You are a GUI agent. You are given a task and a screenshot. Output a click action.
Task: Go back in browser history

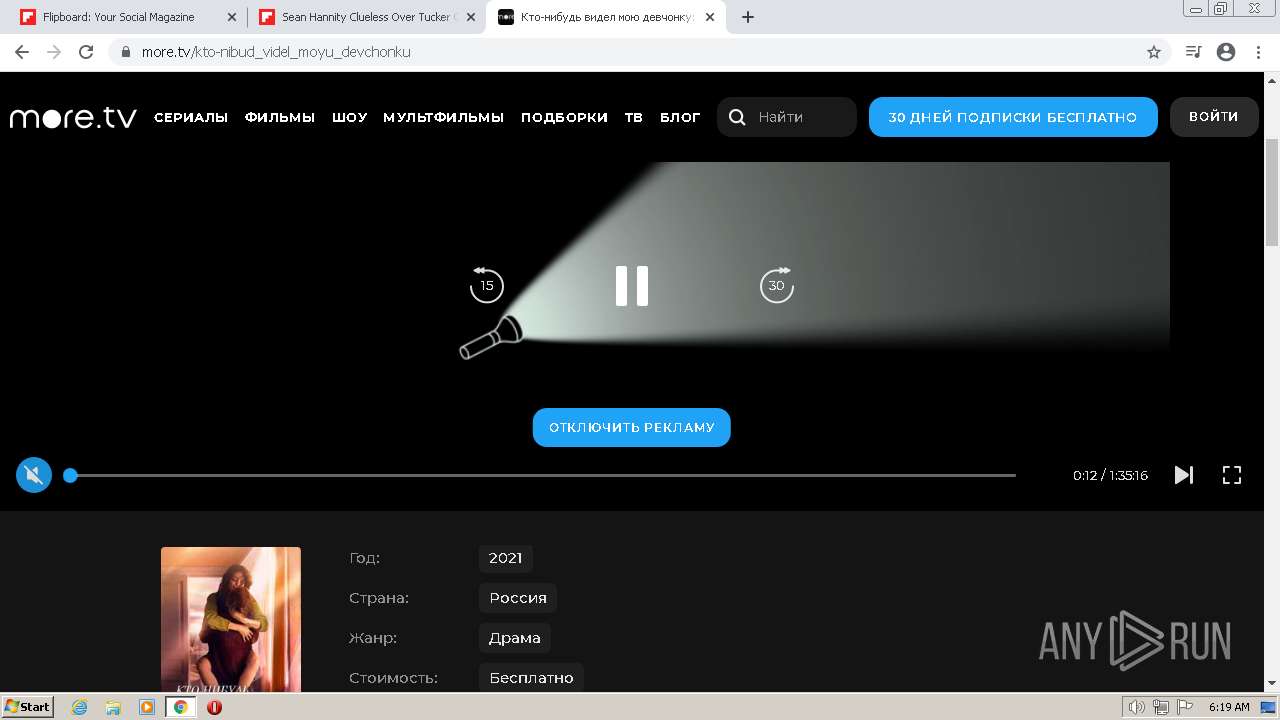click(22, 52)
